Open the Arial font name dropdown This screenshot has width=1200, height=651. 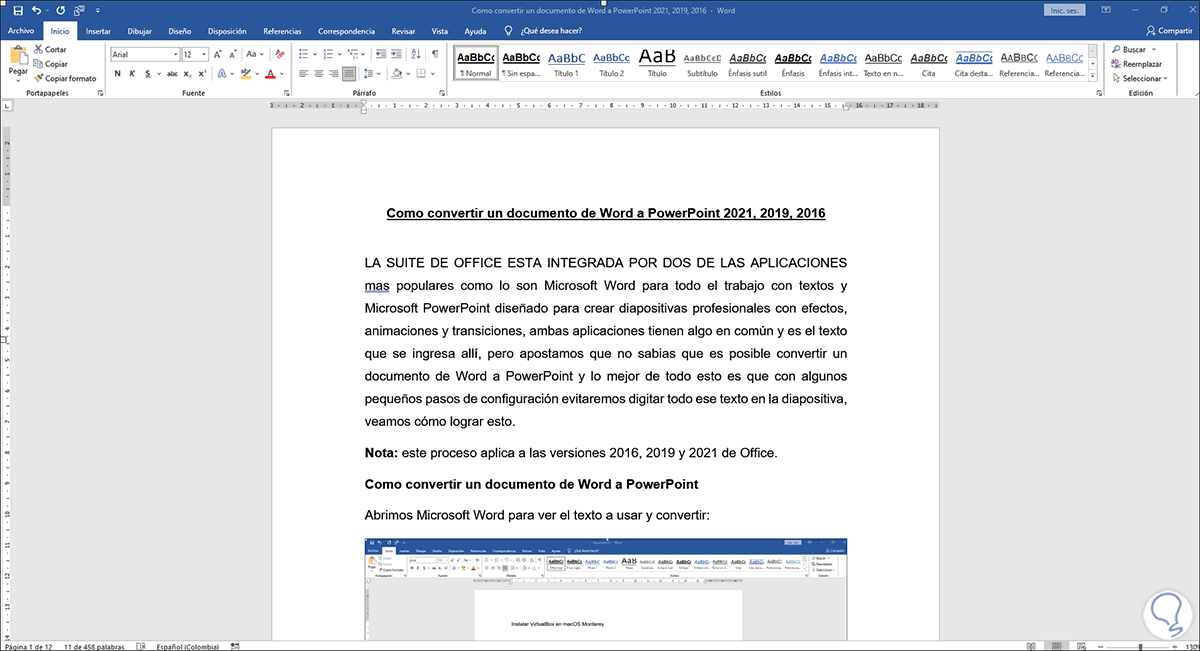(x=174, y=54)
